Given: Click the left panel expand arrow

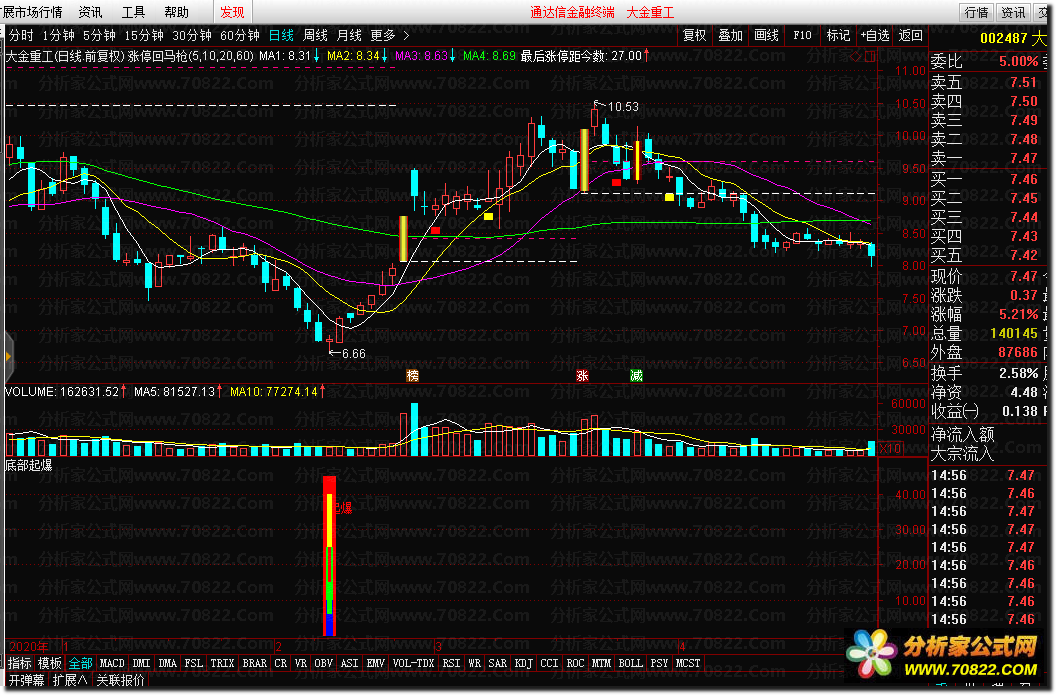Looking at the screenshot, I should point(8,356).
